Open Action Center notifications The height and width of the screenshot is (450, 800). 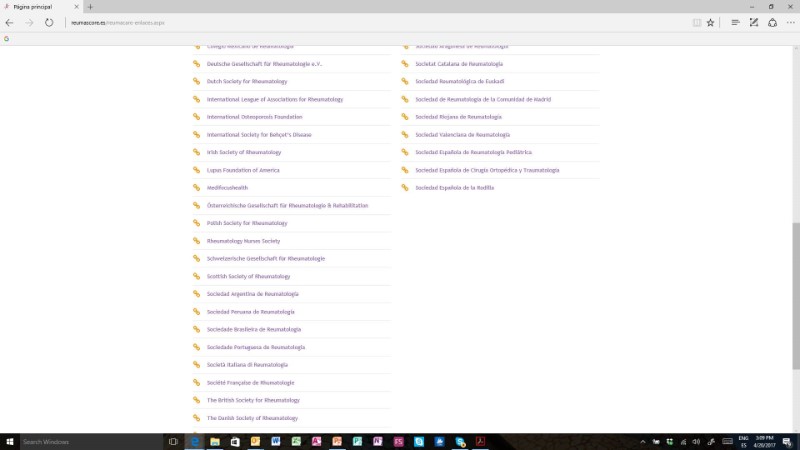pyautogui.click(x=787, y=442)
